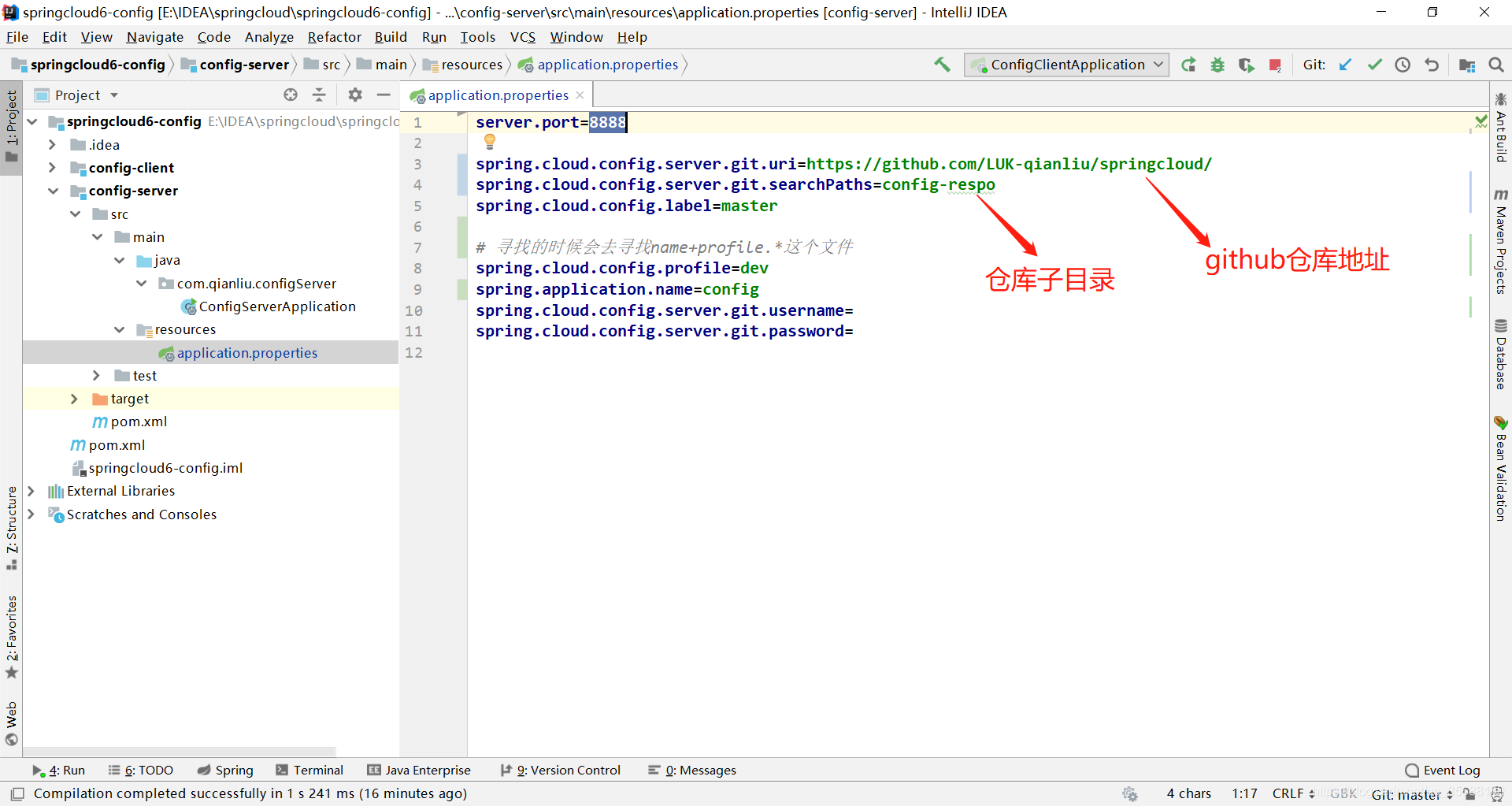Collapse the config-server module

tap(53, 191)
